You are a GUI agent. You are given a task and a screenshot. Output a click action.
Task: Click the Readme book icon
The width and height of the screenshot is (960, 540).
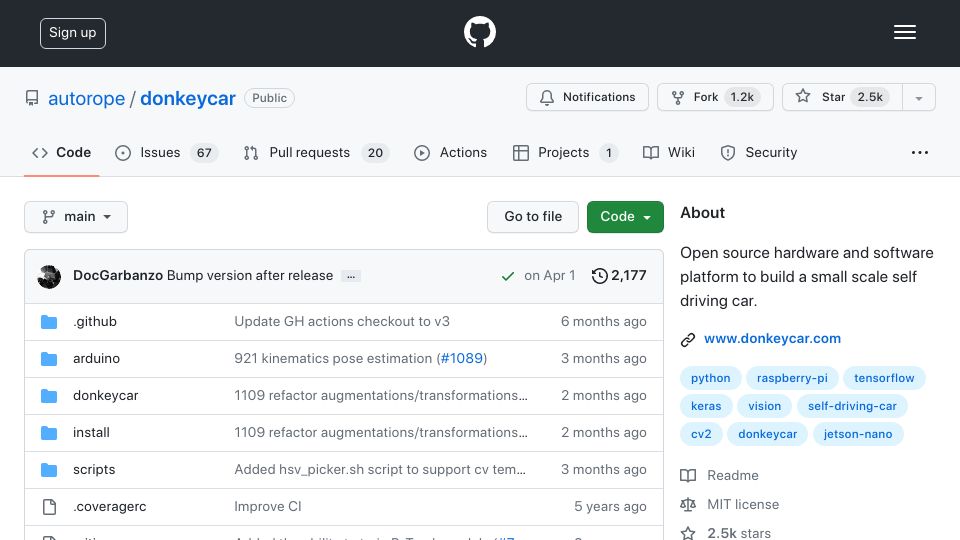pos(688,476)
